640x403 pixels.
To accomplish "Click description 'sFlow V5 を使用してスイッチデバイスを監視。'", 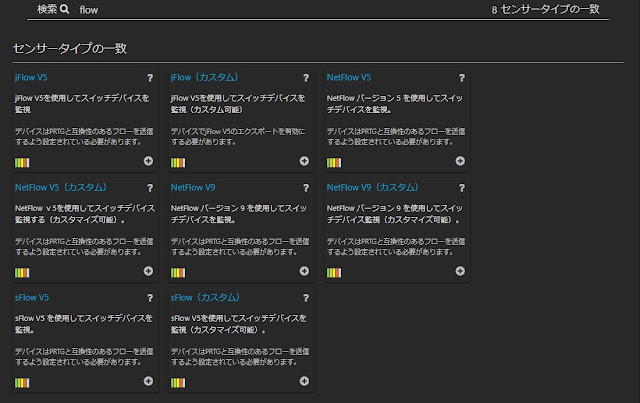I will [x=84, y=324].
